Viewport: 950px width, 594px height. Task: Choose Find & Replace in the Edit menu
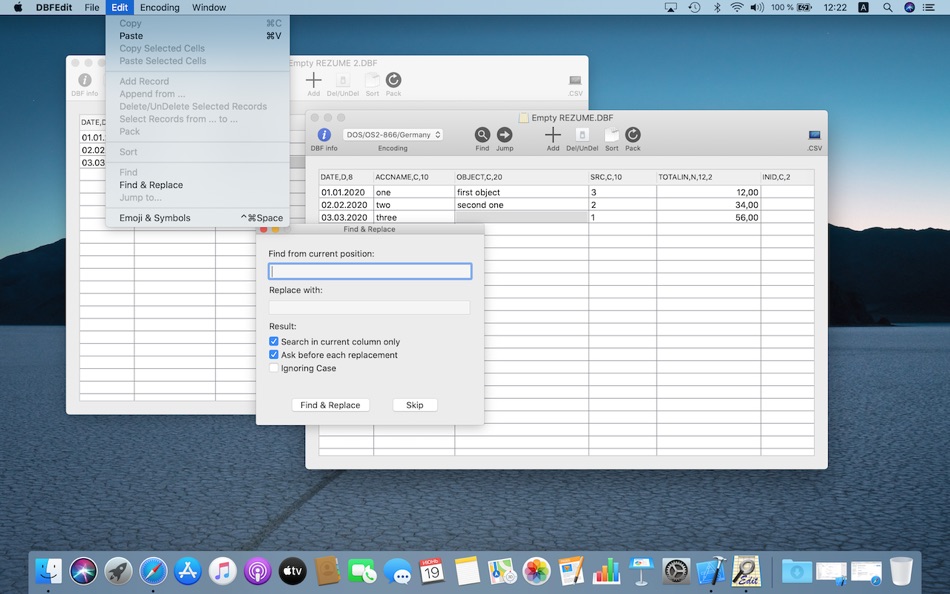pos(154,185)
